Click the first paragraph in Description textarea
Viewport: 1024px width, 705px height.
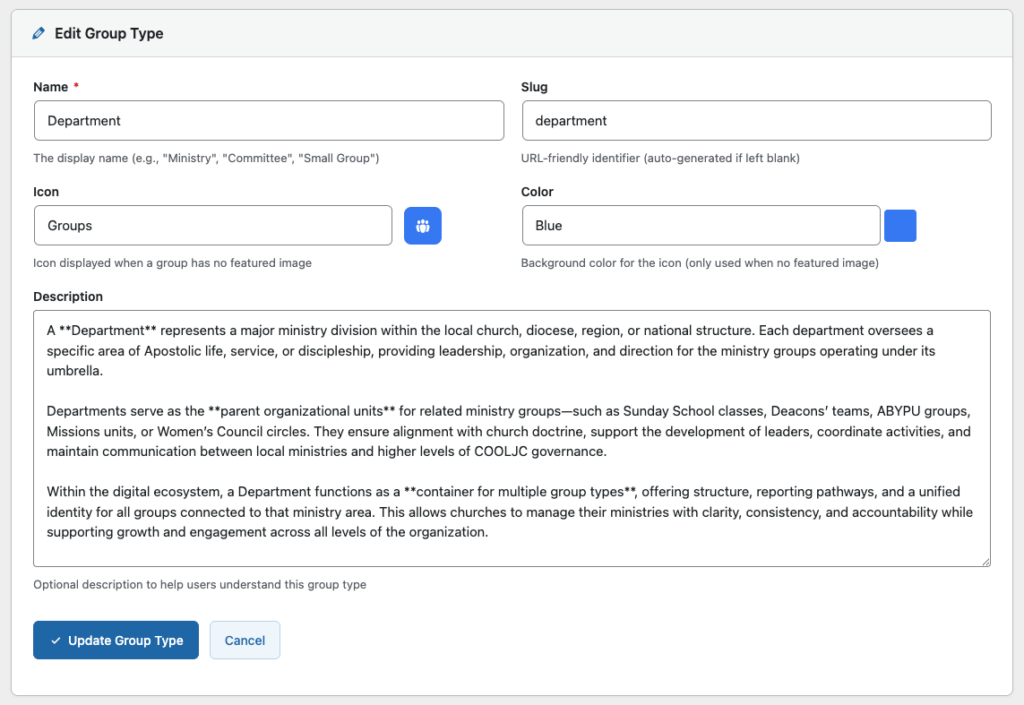point(500,350)
